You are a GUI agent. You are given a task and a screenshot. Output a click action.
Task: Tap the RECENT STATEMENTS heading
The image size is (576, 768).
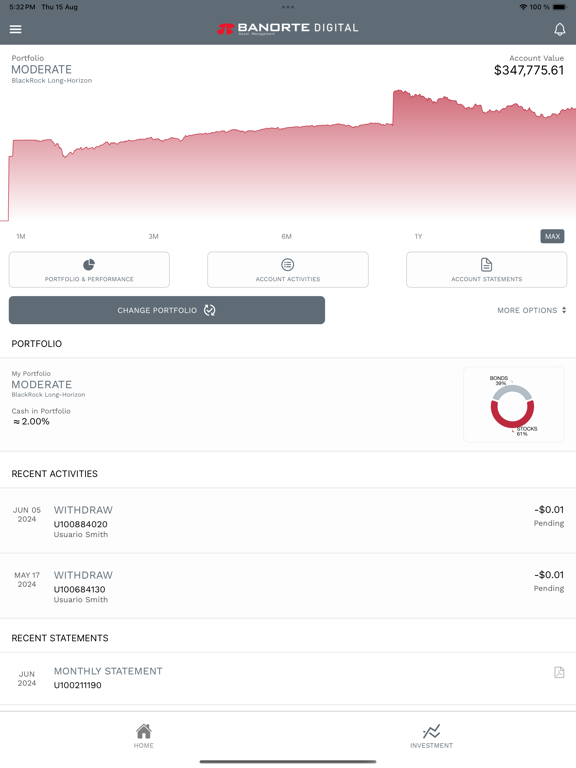[x=60, y=638]
